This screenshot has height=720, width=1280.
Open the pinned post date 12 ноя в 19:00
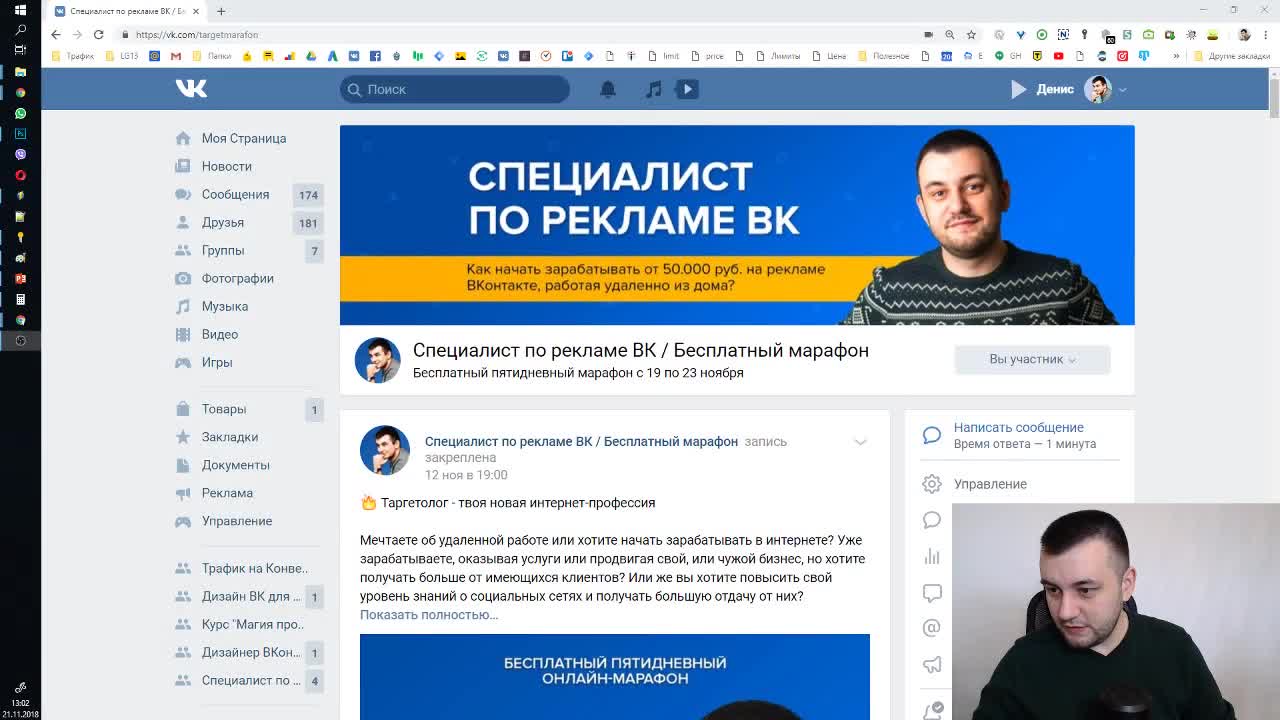pyautogui.click(x=466, y=475)
